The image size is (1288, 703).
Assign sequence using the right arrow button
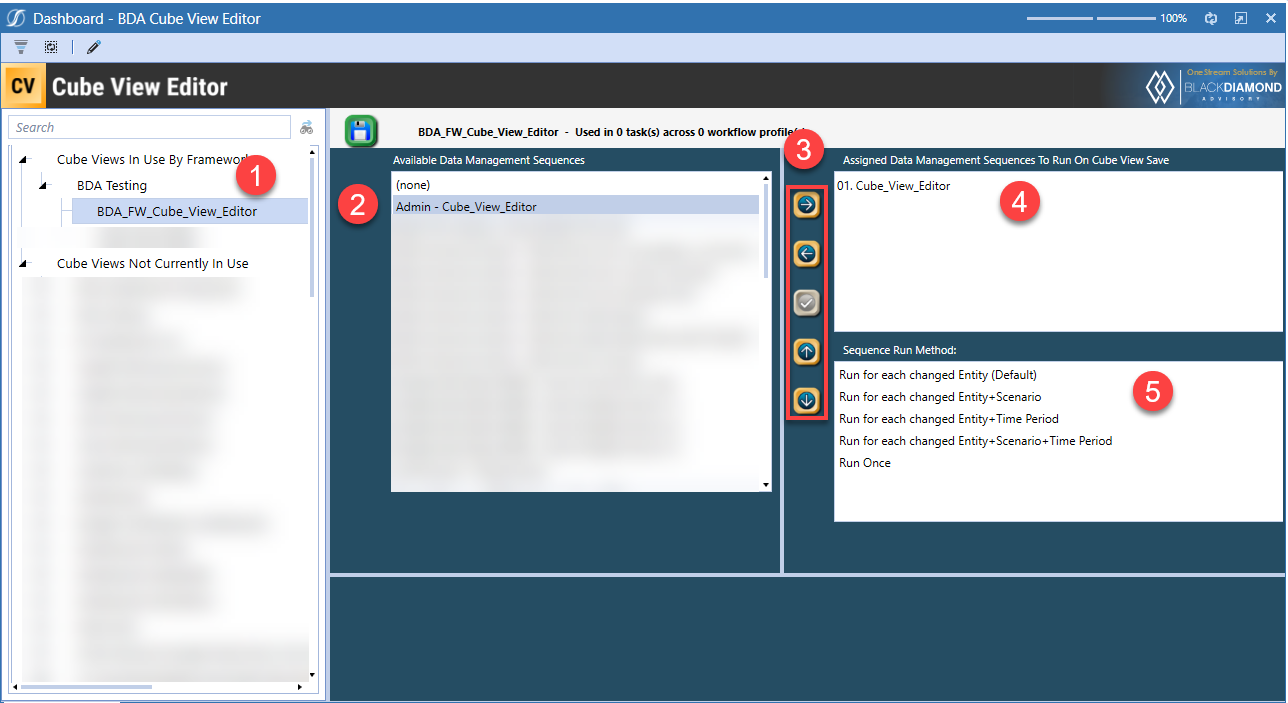[806, 204]
